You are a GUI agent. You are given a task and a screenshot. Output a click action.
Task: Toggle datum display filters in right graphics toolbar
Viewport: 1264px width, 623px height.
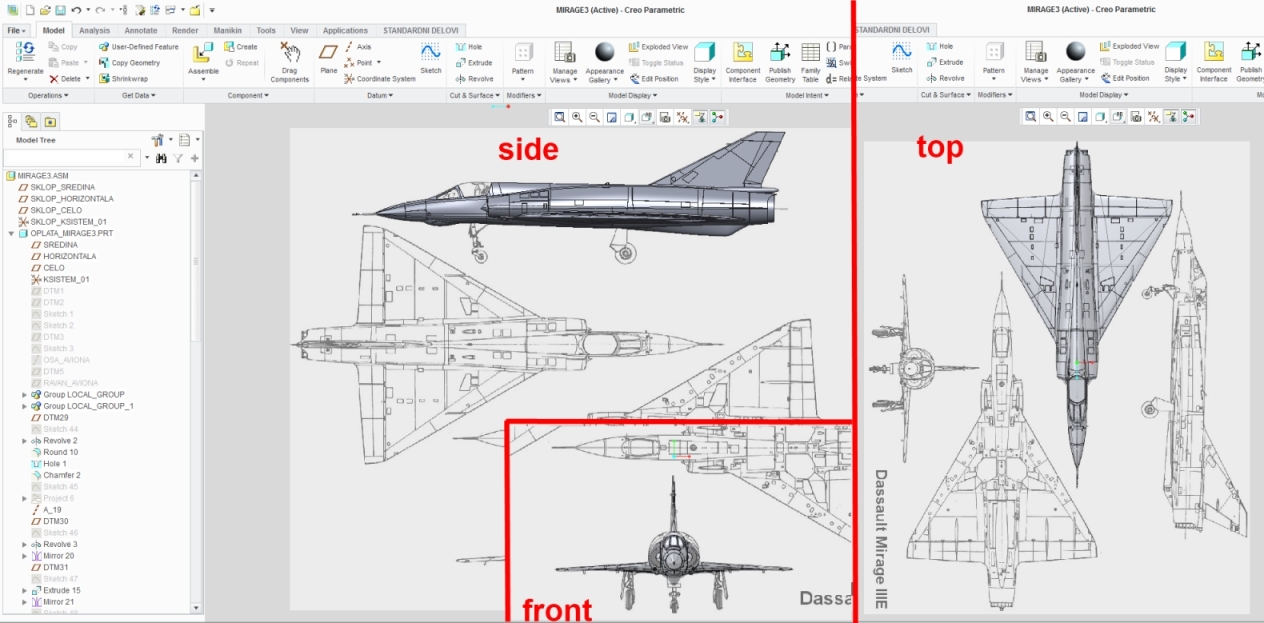(x=1153, y=116)
